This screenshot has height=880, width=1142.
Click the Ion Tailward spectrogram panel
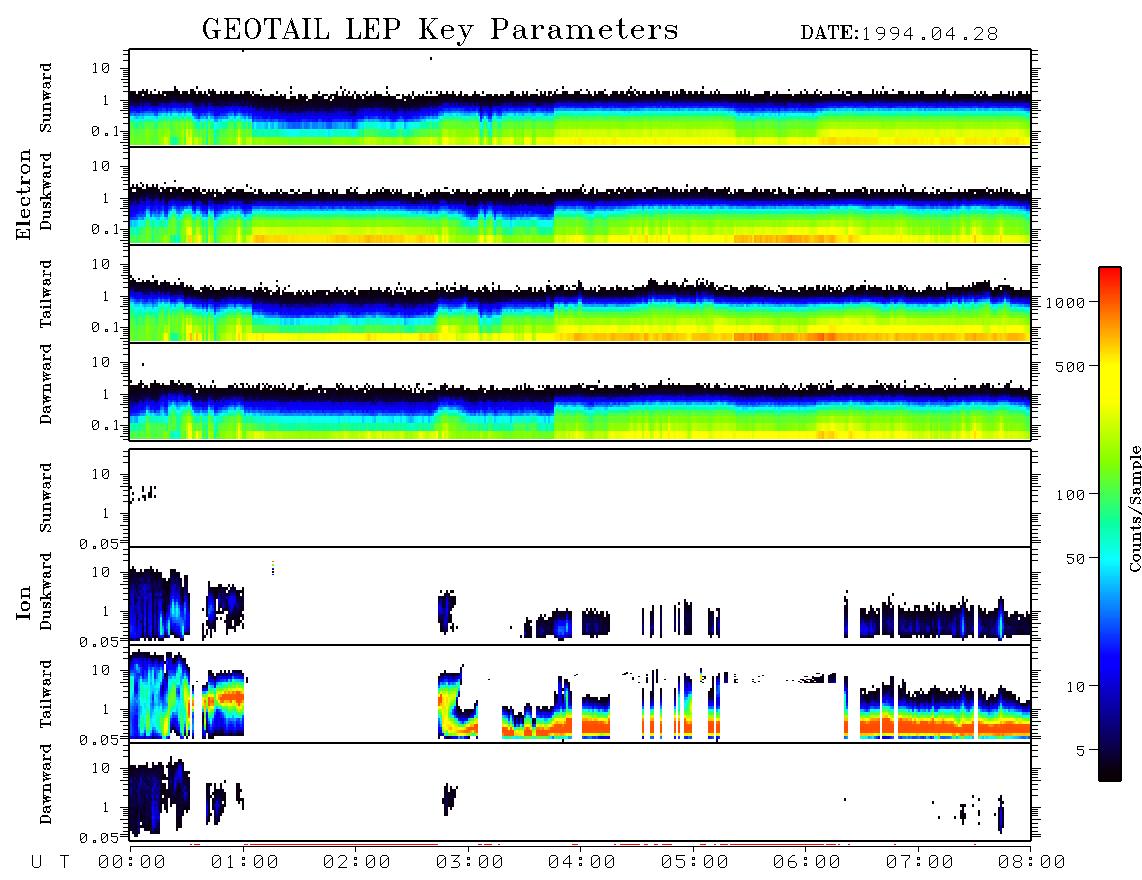[x=580, y=694]
